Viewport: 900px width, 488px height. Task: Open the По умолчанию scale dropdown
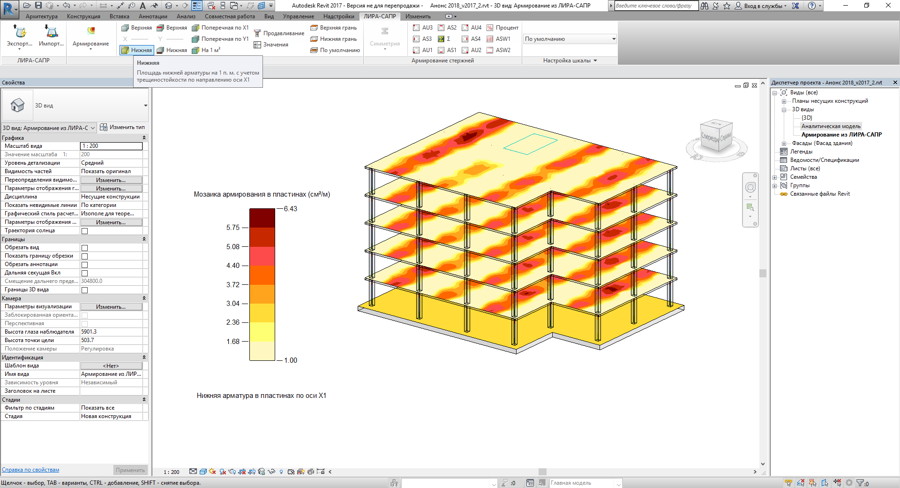click(x=570, y=39)
